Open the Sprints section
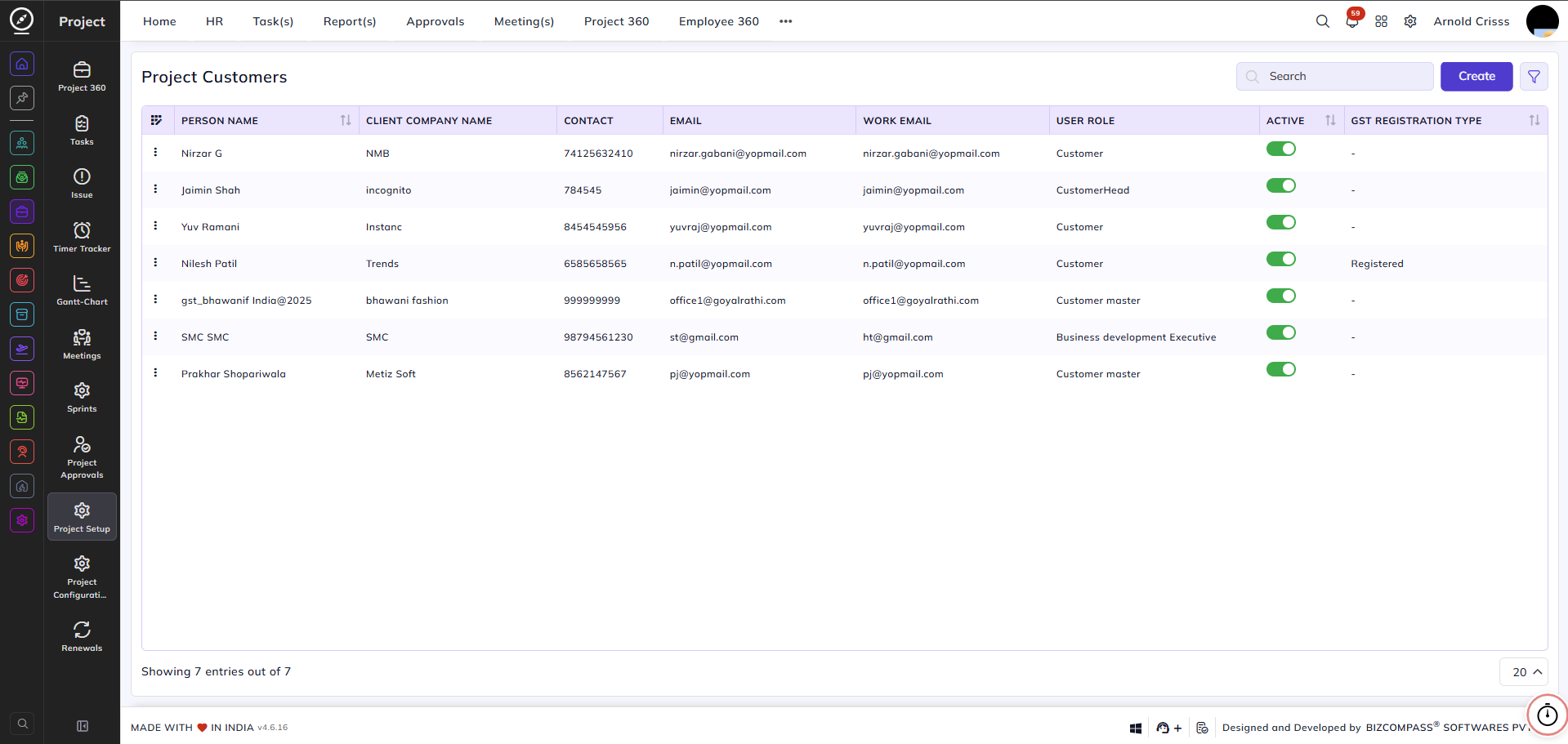This screenshot has width=1568, height=744. click(x=82, y=398)
